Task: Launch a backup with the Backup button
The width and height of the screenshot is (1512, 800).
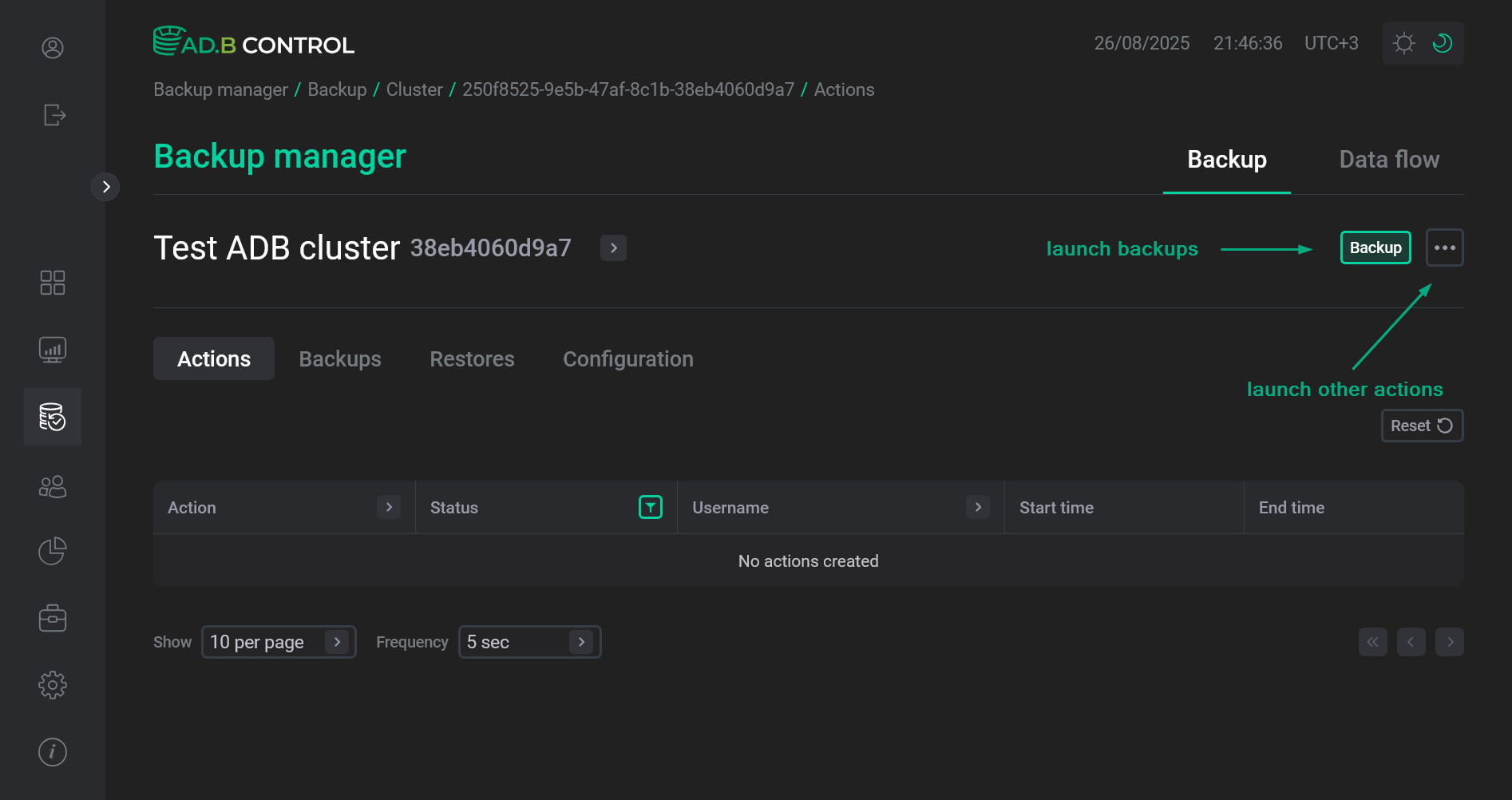Action: (x=1375, y=248)
